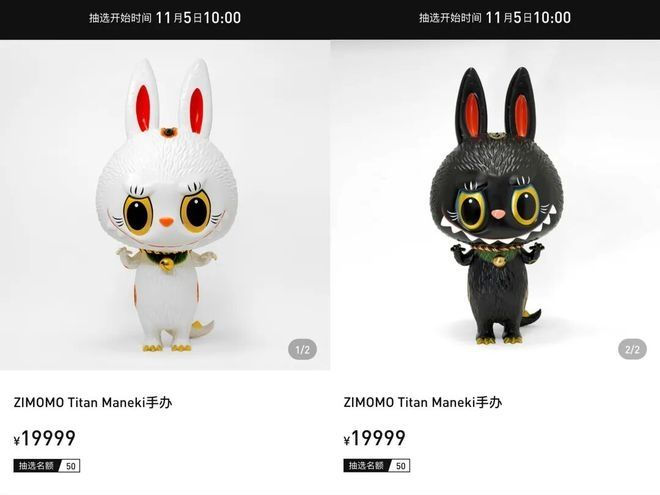Click the left 抽选开始时间 banner text
The width and height of the screenshot is (660, 495).
point(120,18)
